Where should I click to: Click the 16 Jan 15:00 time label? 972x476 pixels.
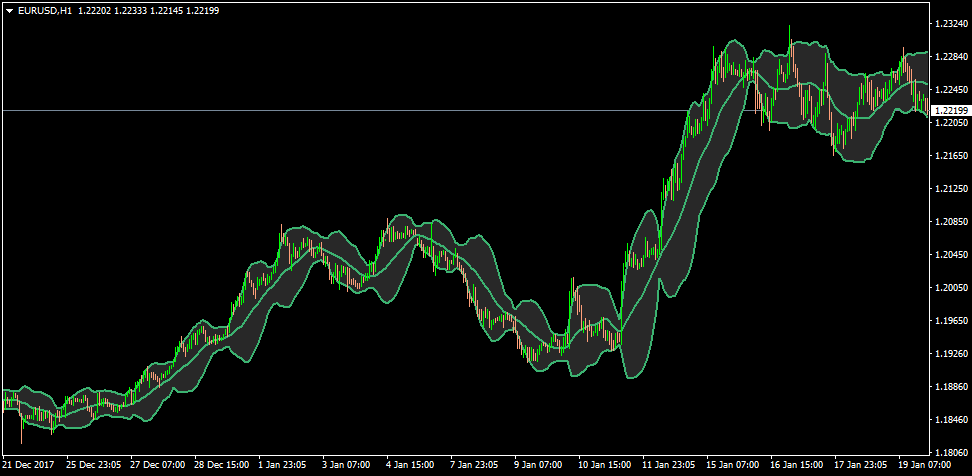(797, 464)
